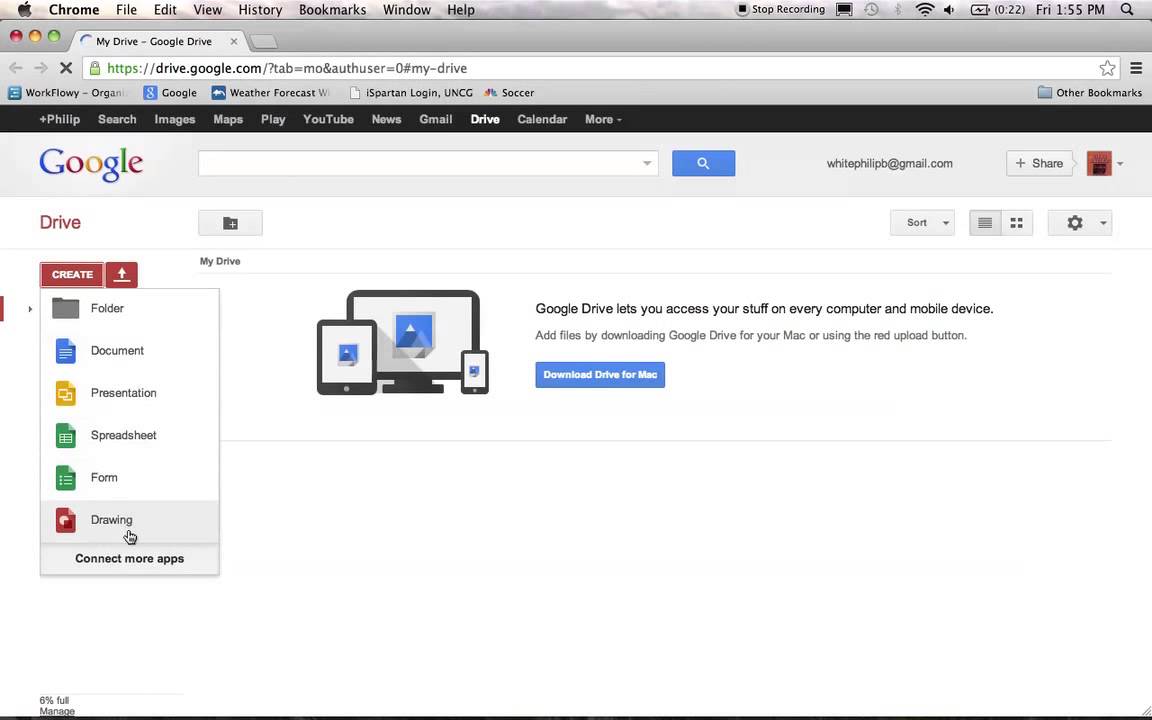1152x720 pixels.
Task: Choose Presentation from the Create menu
Action: [129, 393]
